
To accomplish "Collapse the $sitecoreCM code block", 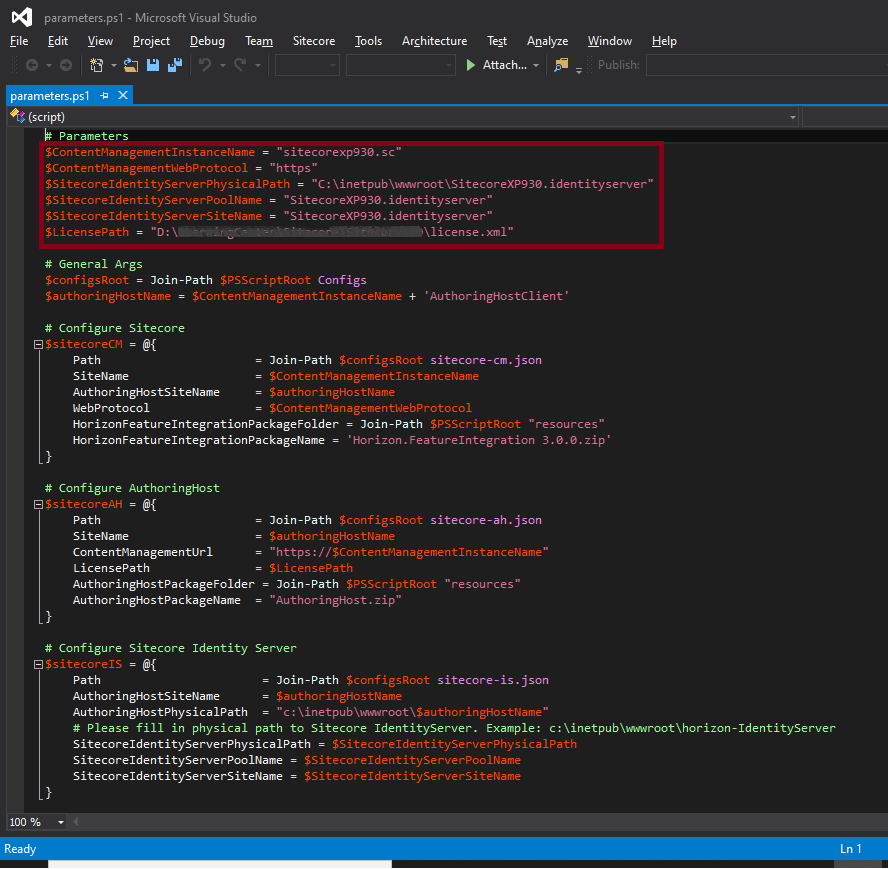I will [37, 344].
